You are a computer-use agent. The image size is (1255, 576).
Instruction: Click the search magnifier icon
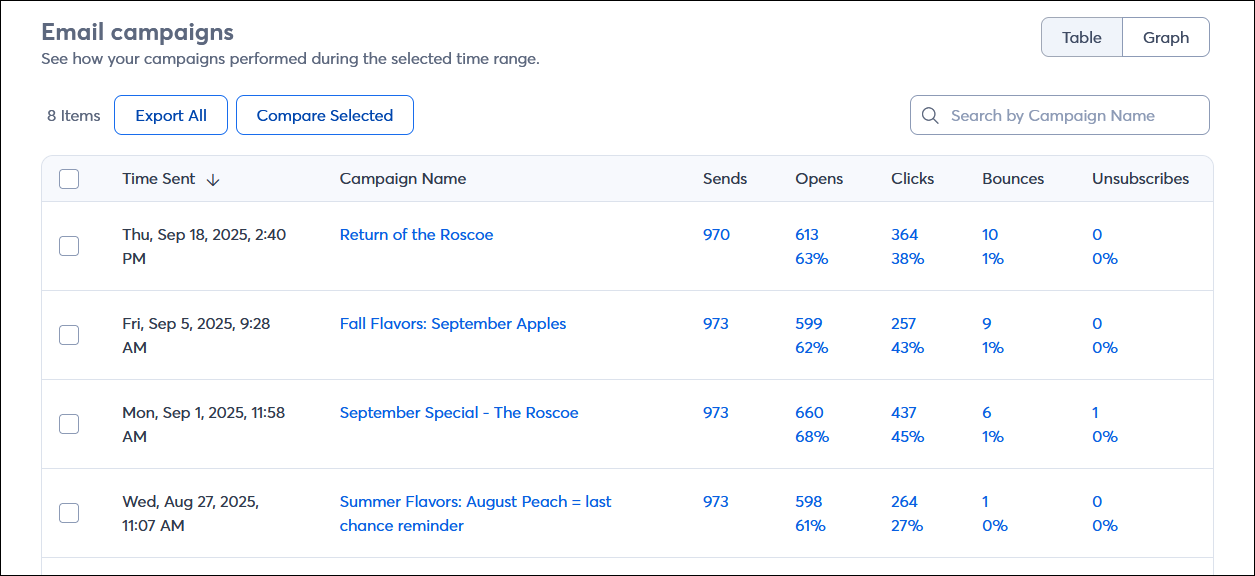point(930,116)
